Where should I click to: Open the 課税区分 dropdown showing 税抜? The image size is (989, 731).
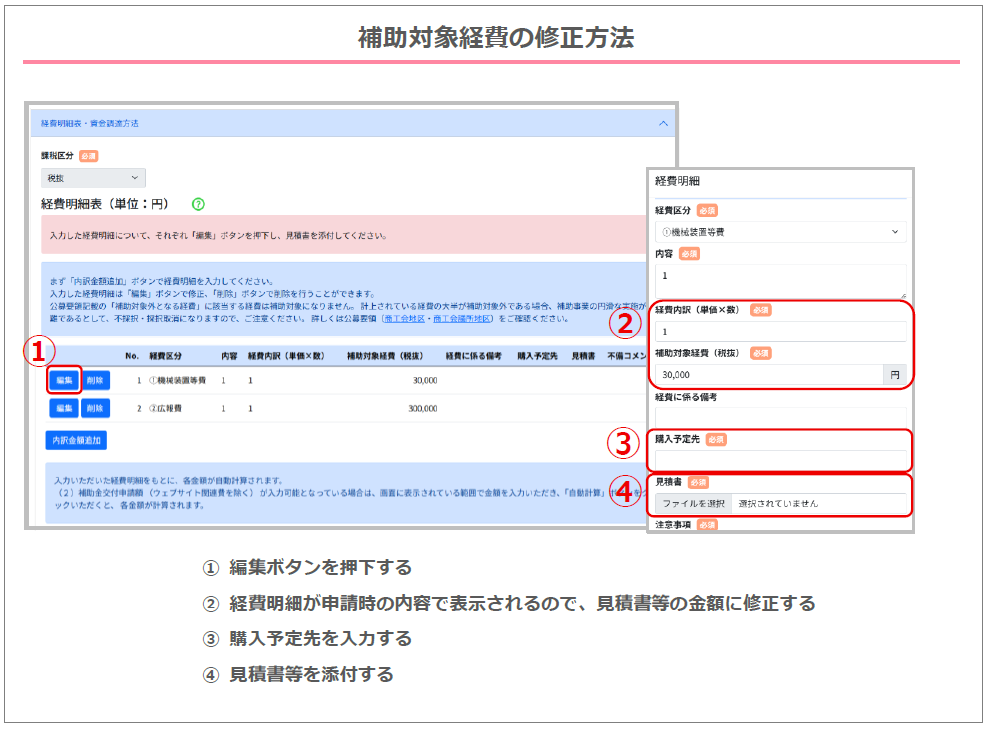93,178
